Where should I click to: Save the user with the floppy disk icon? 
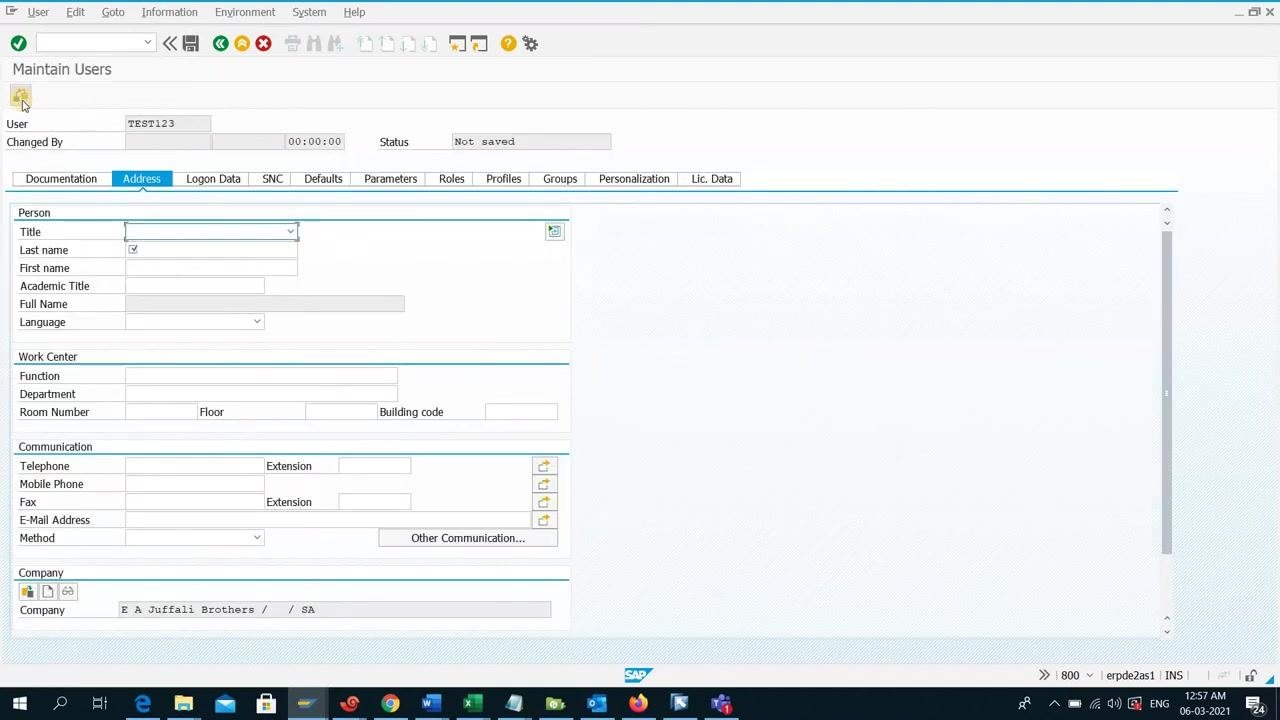[191, 43]
